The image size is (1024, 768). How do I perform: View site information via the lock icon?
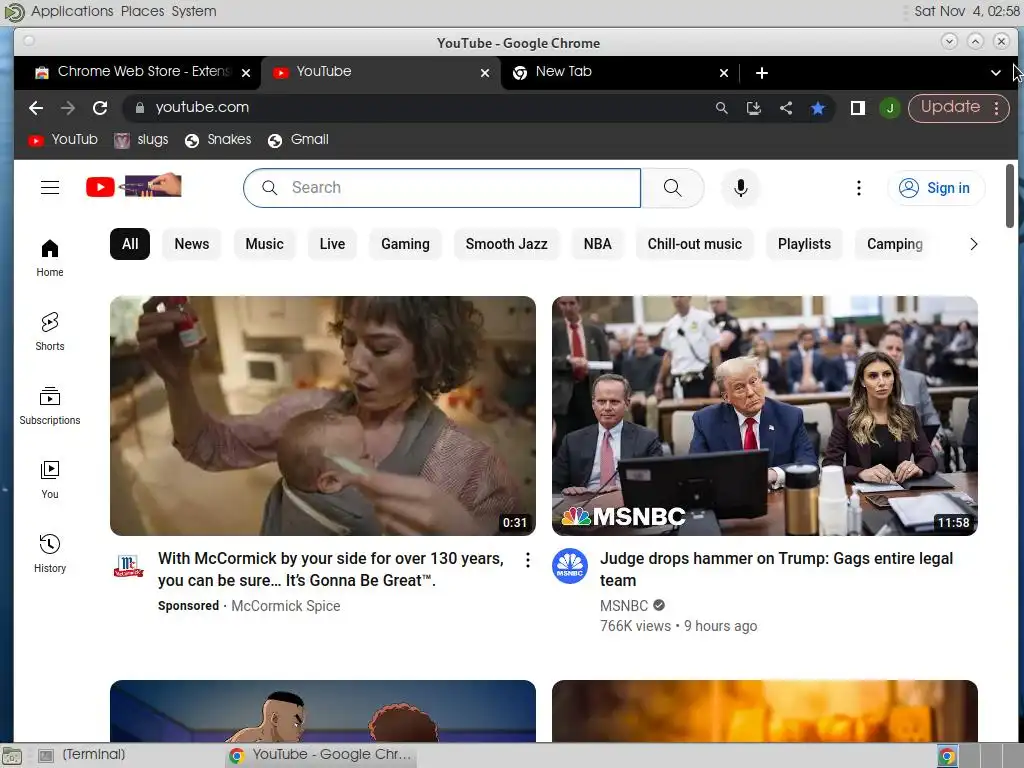tap(139, 108)
